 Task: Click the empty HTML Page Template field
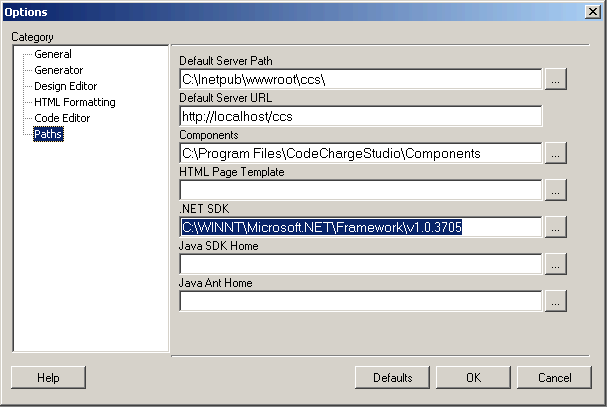(360, 190)
